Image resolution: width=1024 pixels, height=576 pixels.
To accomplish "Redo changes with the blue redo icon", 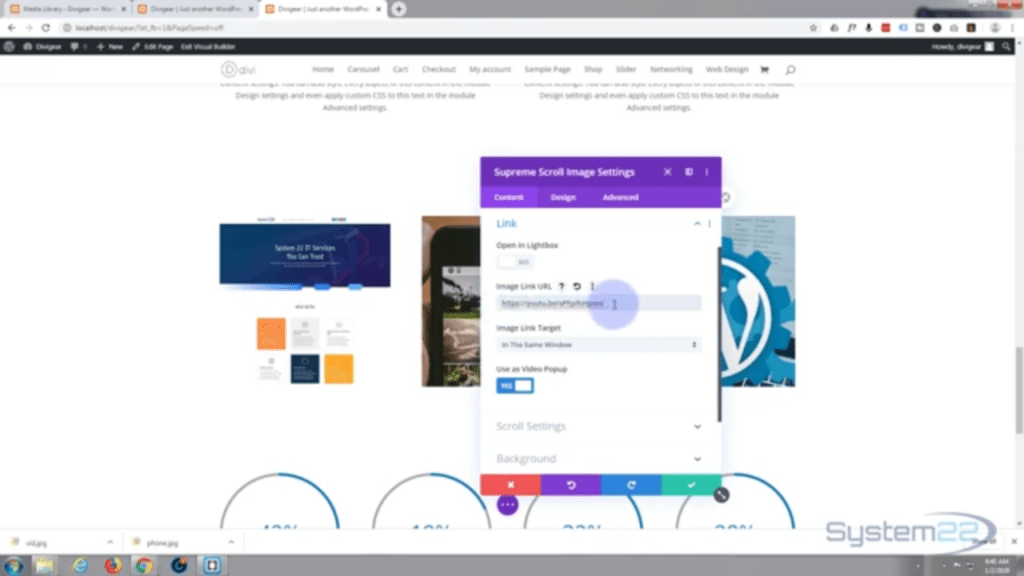I will click(630, 484).
